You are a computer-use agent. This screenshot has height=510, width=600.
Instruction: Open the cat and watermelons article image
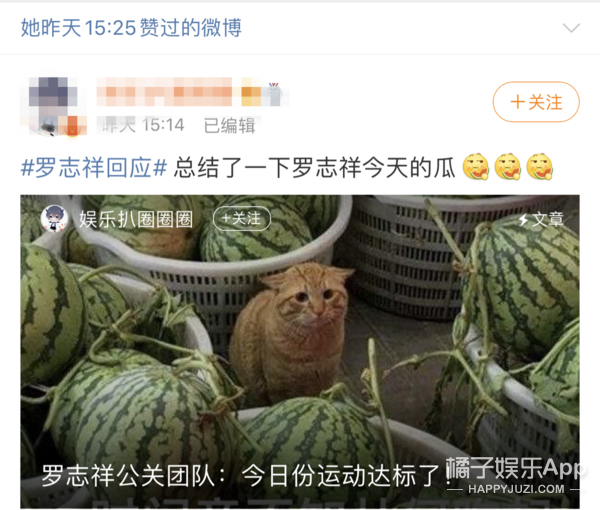pyautogui.click(x=300, y=352)
